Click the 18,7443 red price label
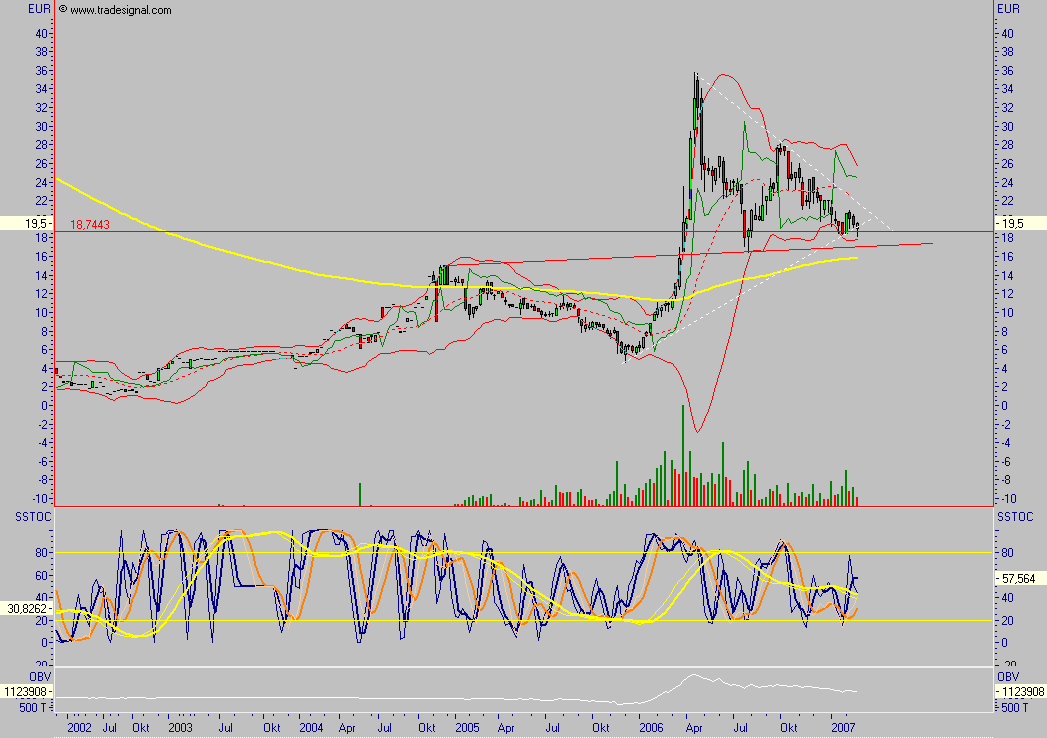Viewport: 1047px width, 738px height. [89, 224]
